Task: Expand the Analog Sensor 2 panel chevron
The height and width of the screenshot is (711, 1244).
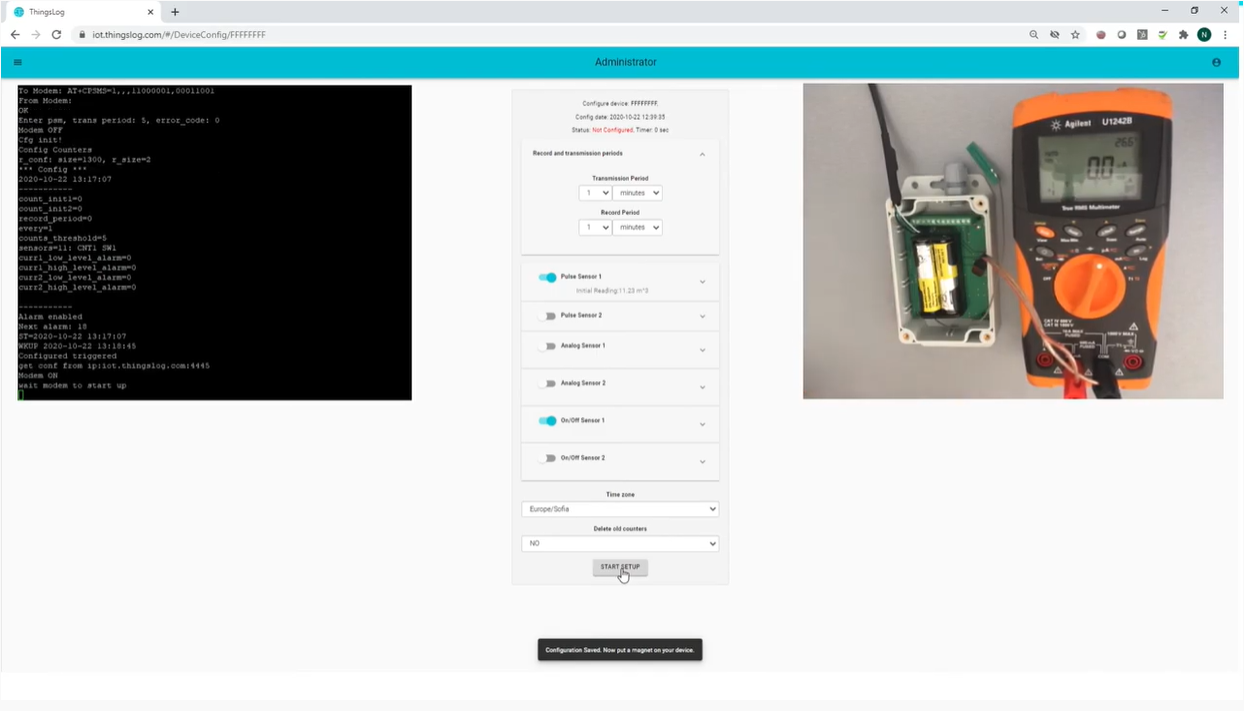Action: point(702,387)
